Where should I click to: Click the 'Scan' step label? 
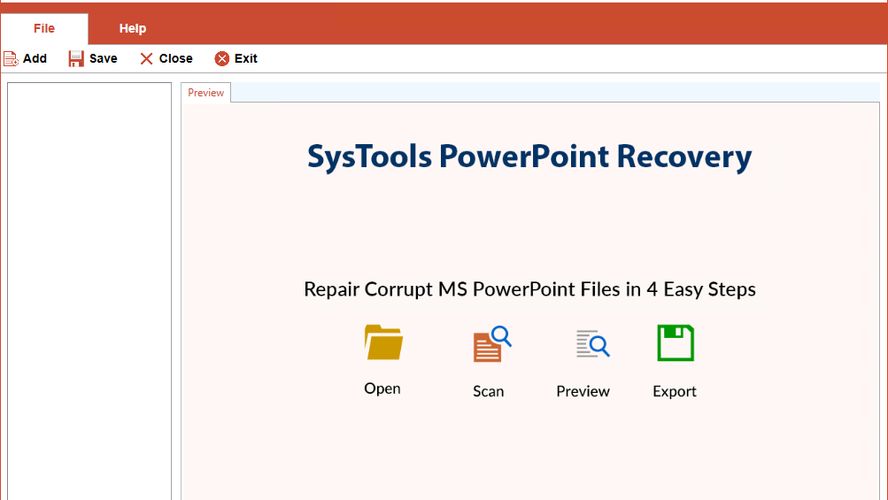(488, 391)
